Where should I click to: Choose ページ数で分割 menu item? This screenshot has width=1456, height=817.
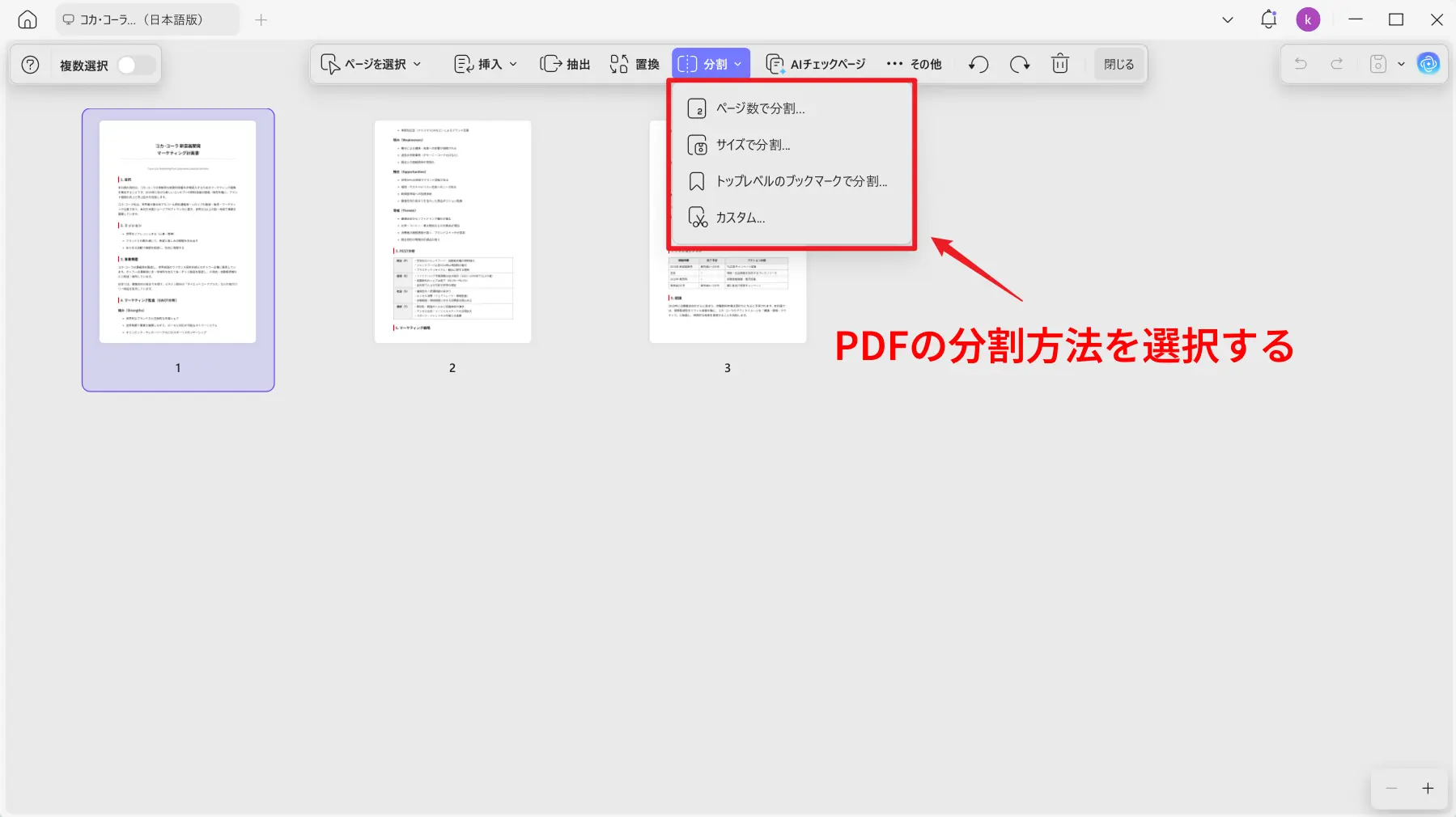tap(792, 108)
